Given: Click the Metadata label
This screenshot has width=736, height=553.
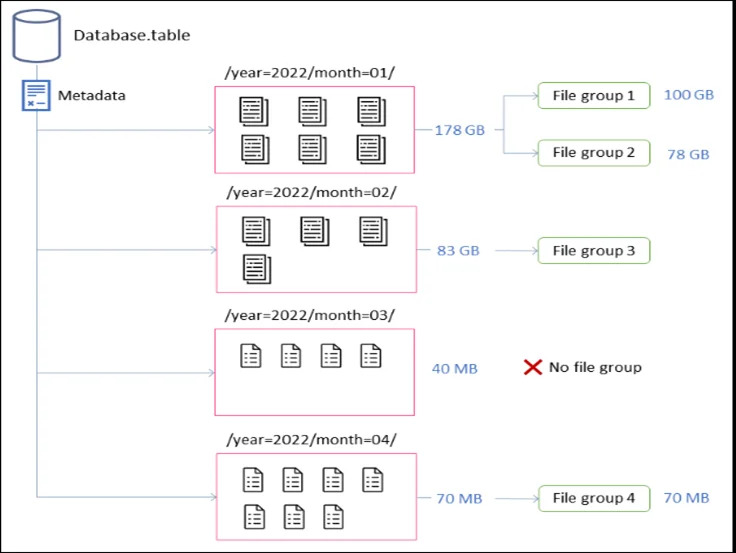Looking at the screenshot, I should tap(92, 95).
